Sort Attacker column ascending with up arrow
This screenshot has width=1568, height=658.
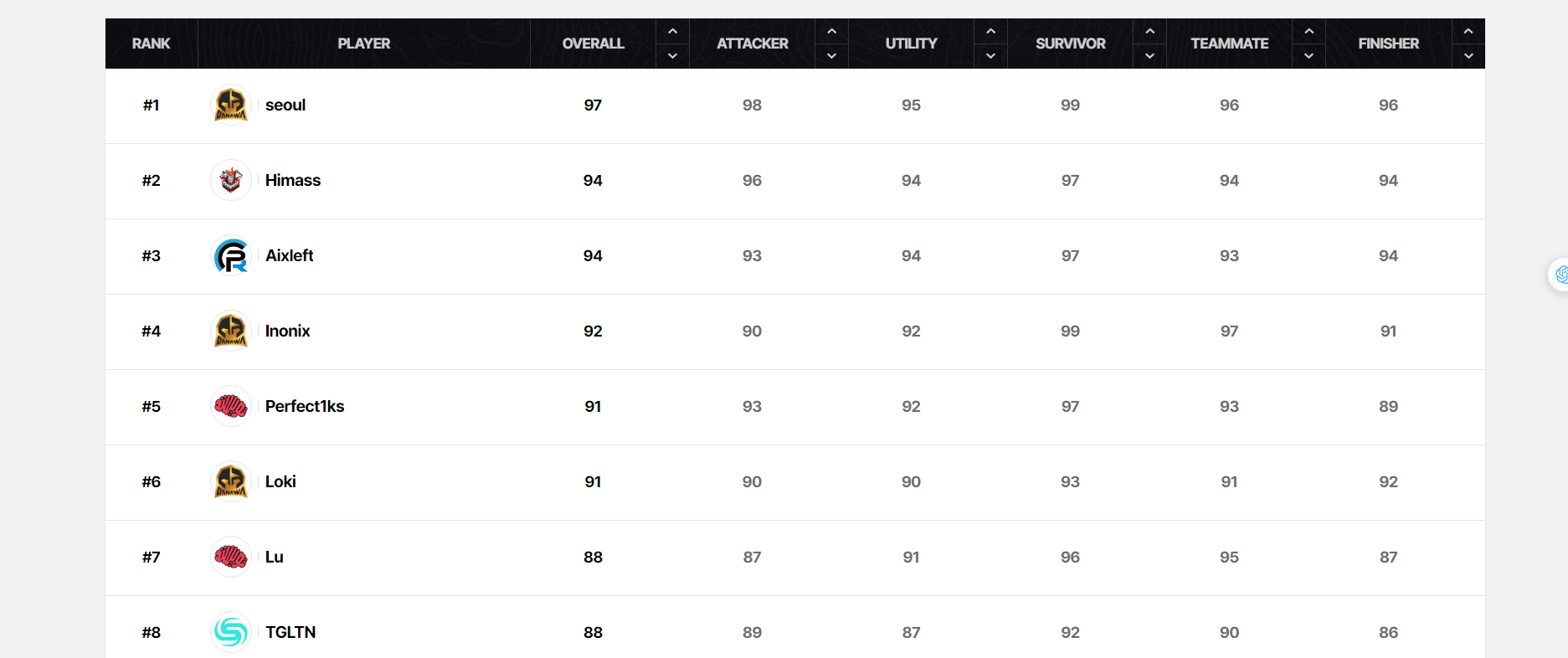point(831,32)
